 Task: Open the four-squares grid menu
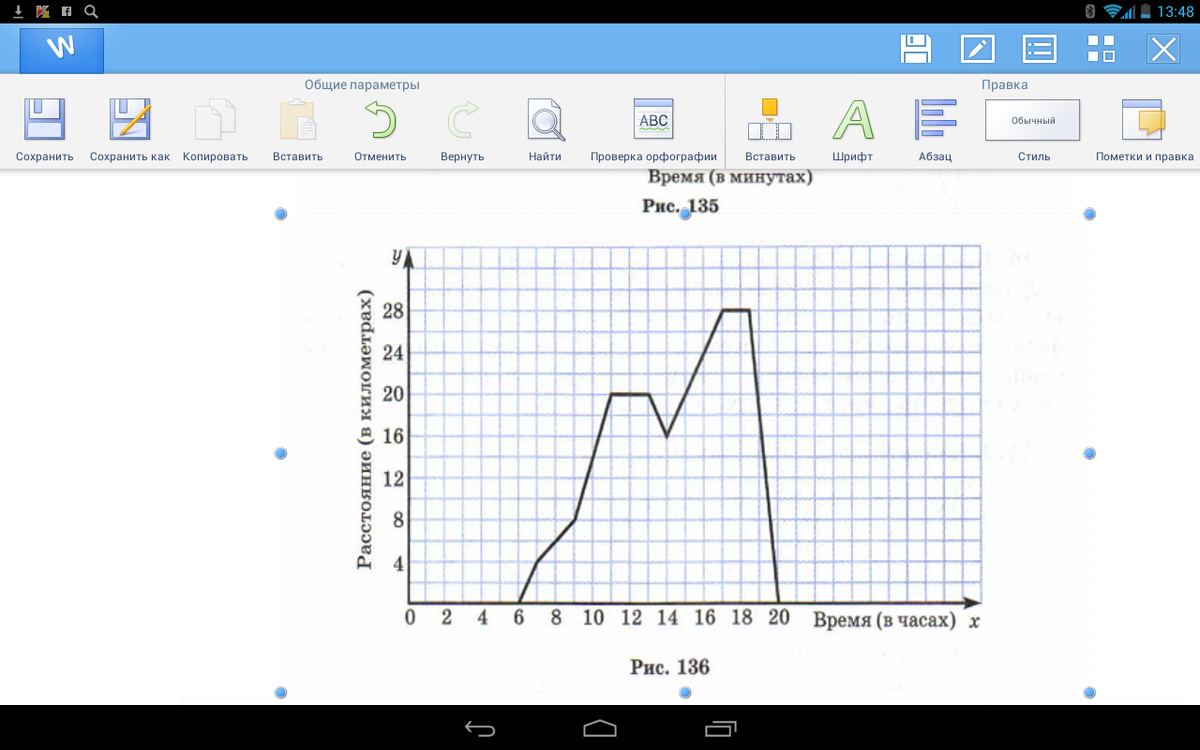click(x=1101, y=49)
